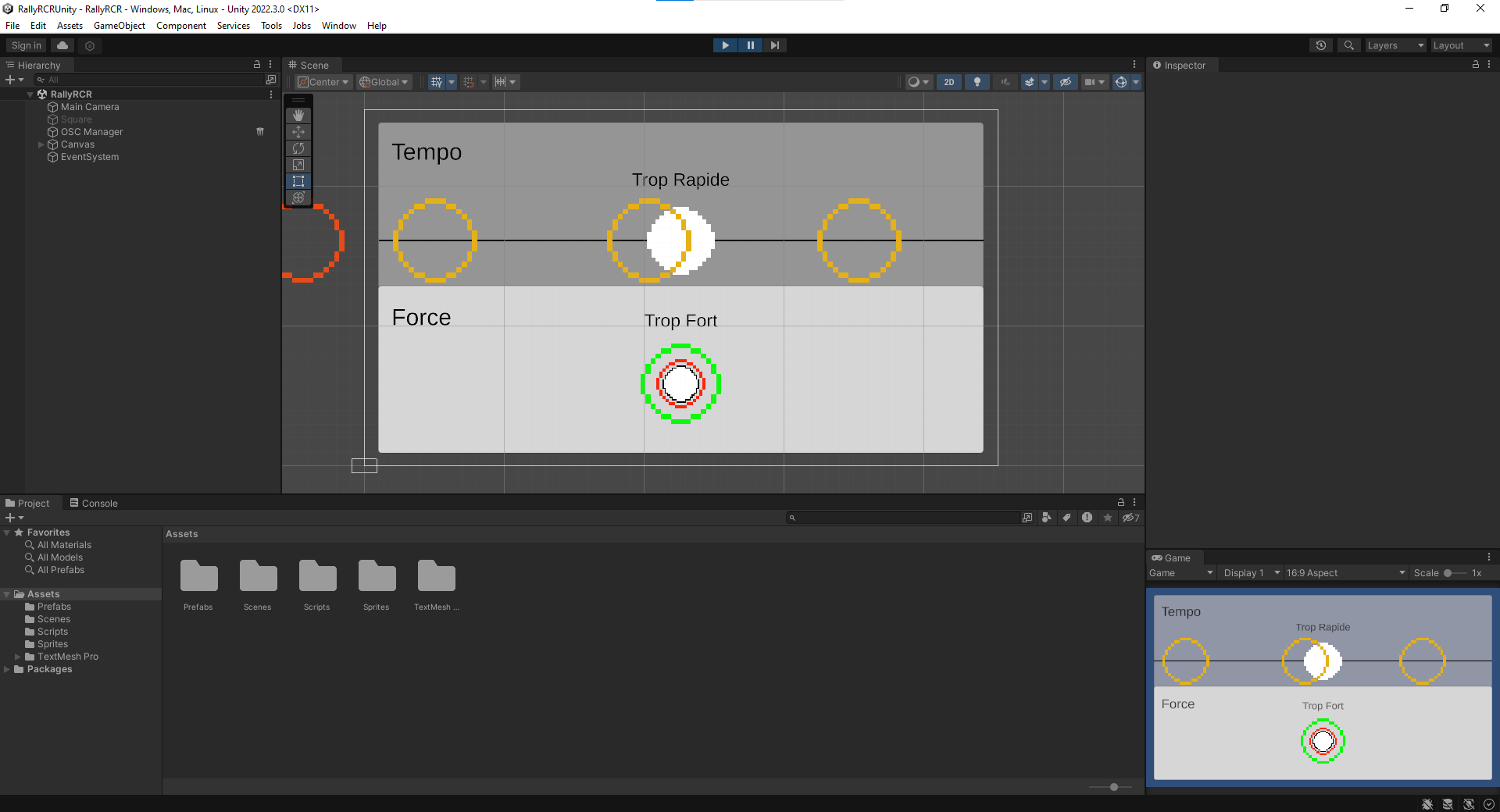Open the 16:9 Aspect dropdown

click(x=1345, y=572)
